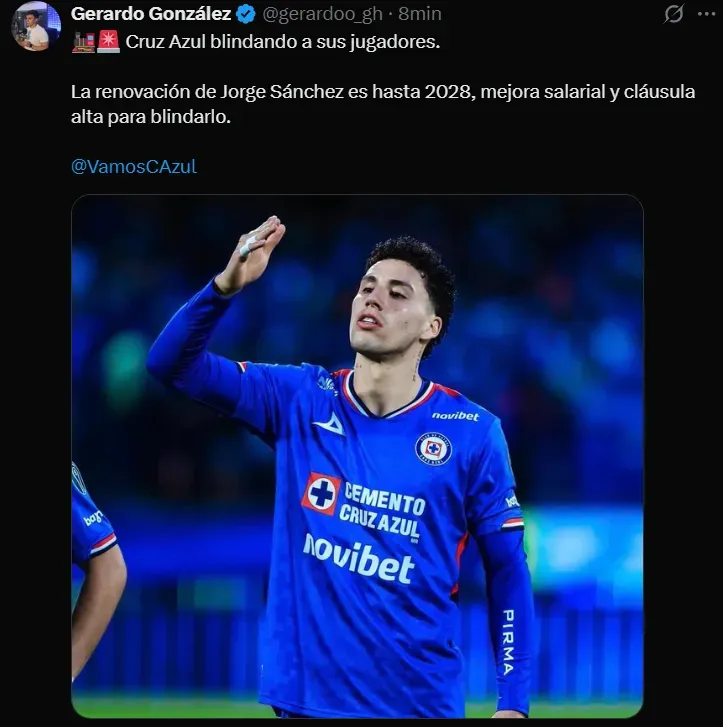Screen dimensions: 723x727
Task: Open the attached player photo
Action: [x=357, y=456]
